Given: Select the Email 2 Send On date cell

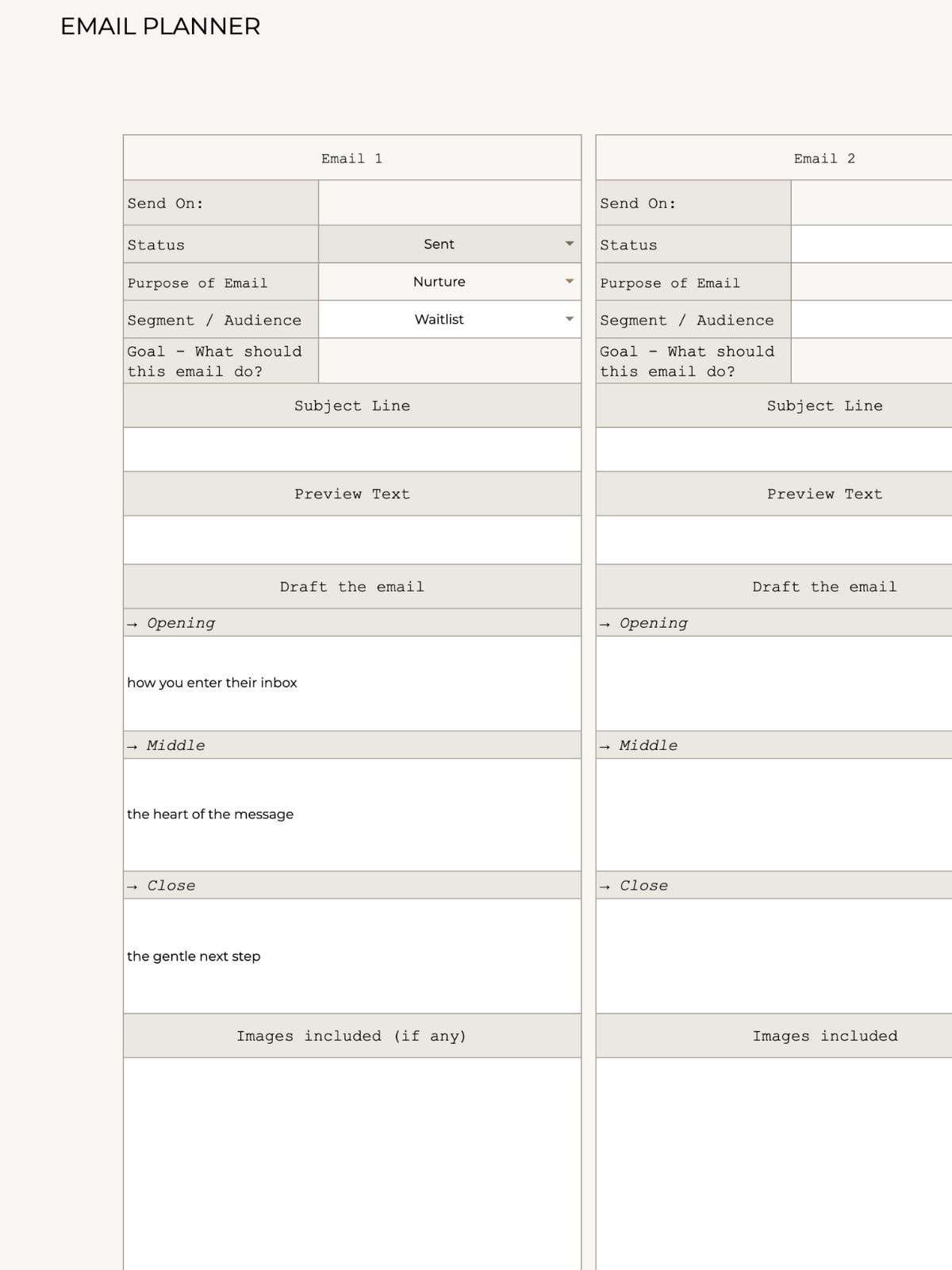Looking at the screenshot, I should pyautogui.click(x=871, y=203).
